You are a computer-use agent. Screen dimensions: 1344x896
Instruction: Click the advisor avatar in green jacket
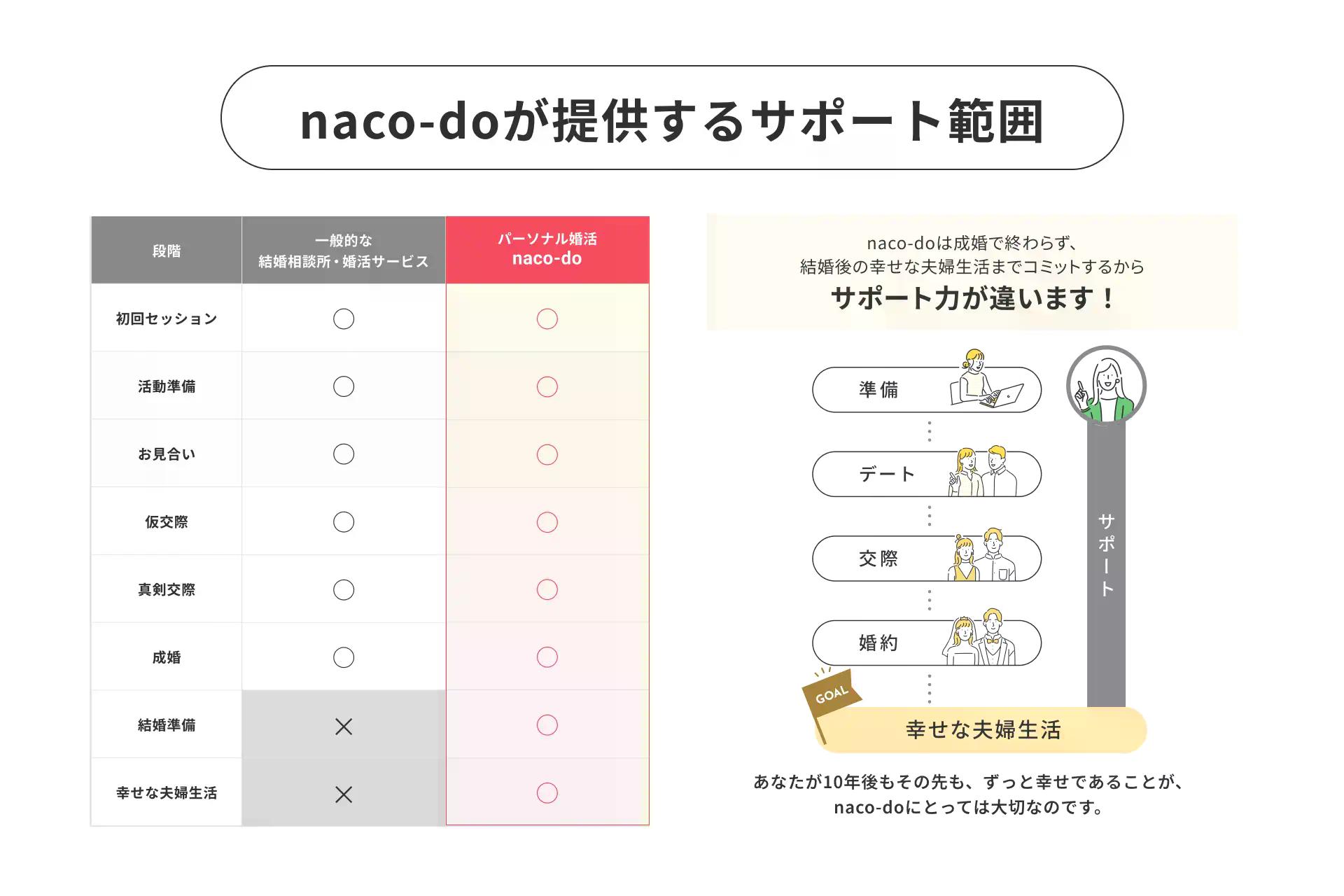(x=1106, y=386)
